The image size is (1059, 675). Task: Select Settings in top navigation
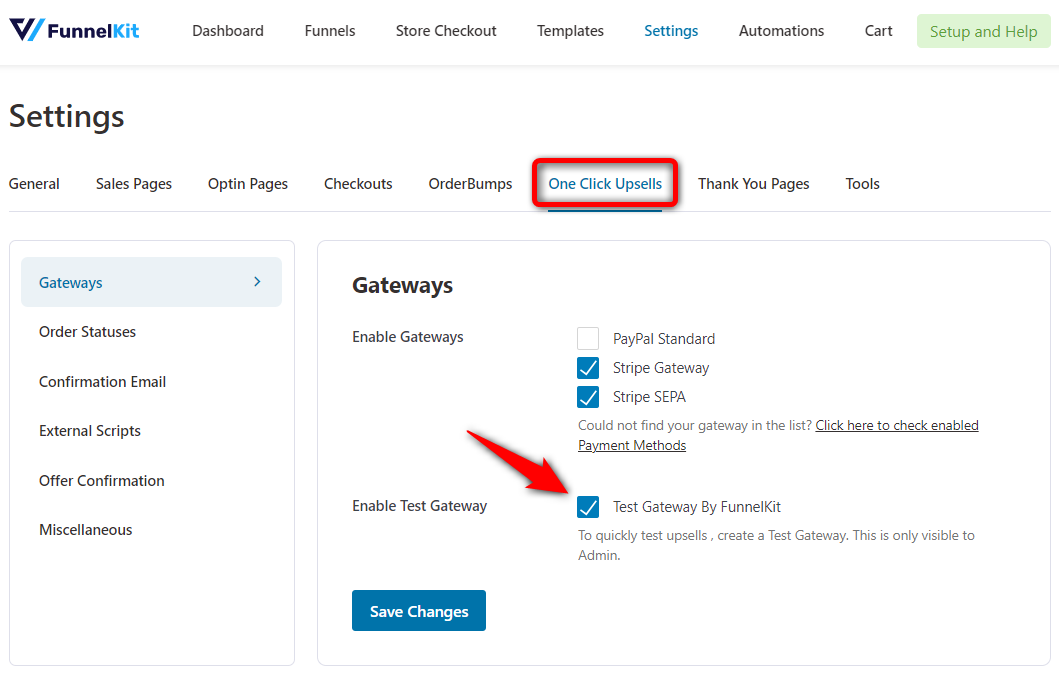671,31
